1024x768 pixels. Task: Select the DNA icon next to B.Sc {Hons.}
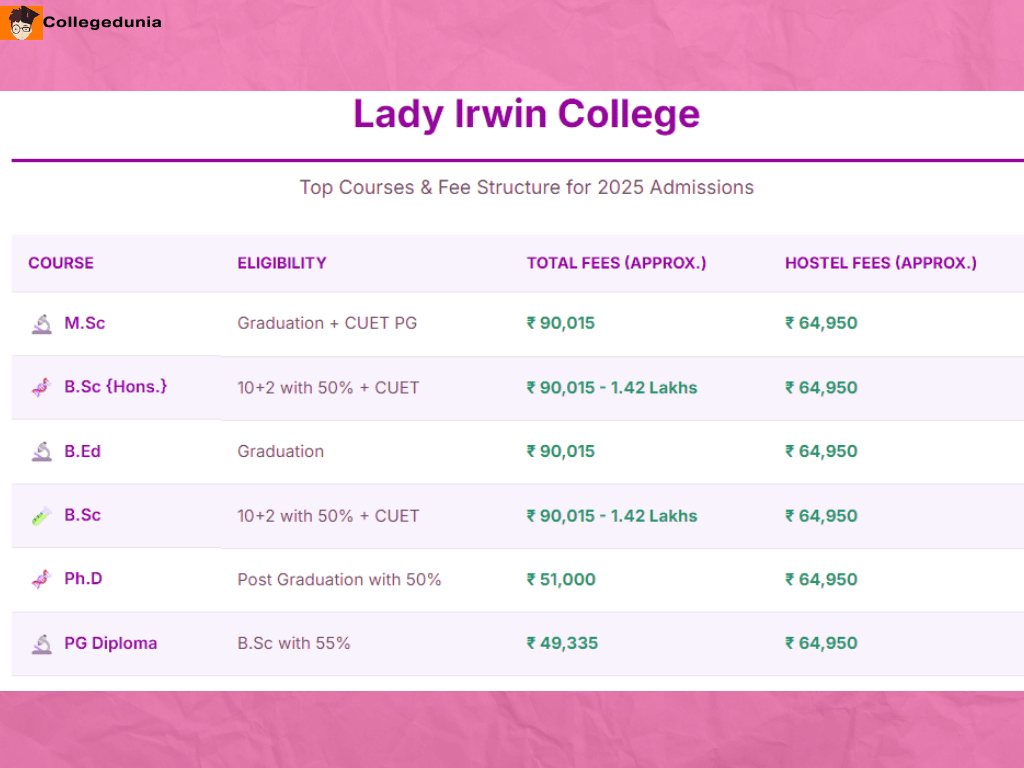(x=42, y=387)
